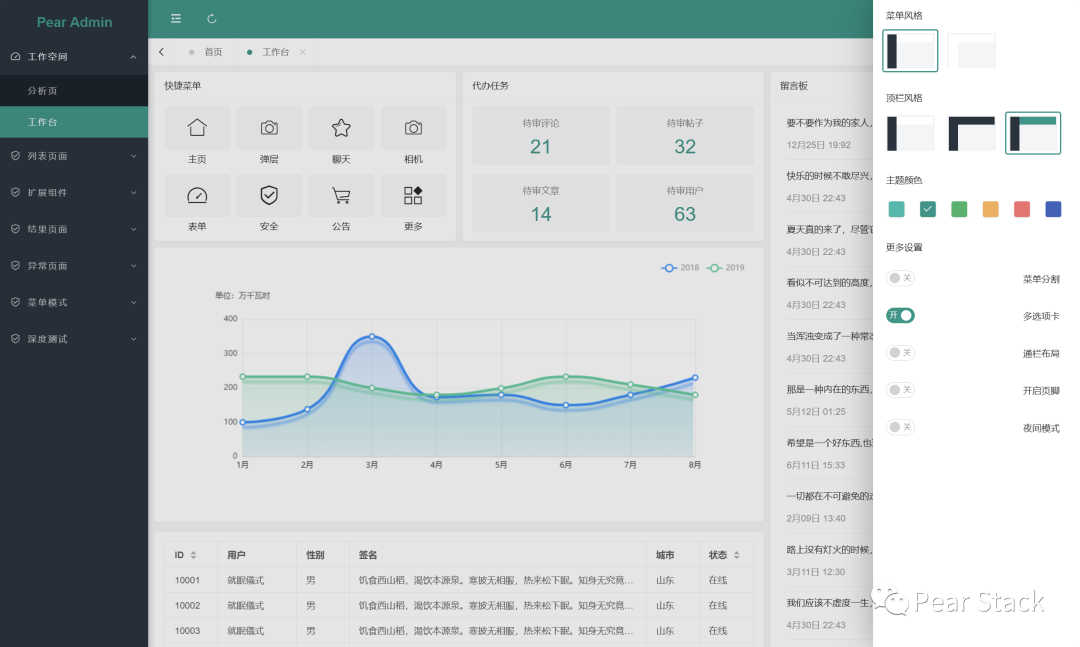
Task: Select the green themed top bar style
Action: coord(1032,133)
